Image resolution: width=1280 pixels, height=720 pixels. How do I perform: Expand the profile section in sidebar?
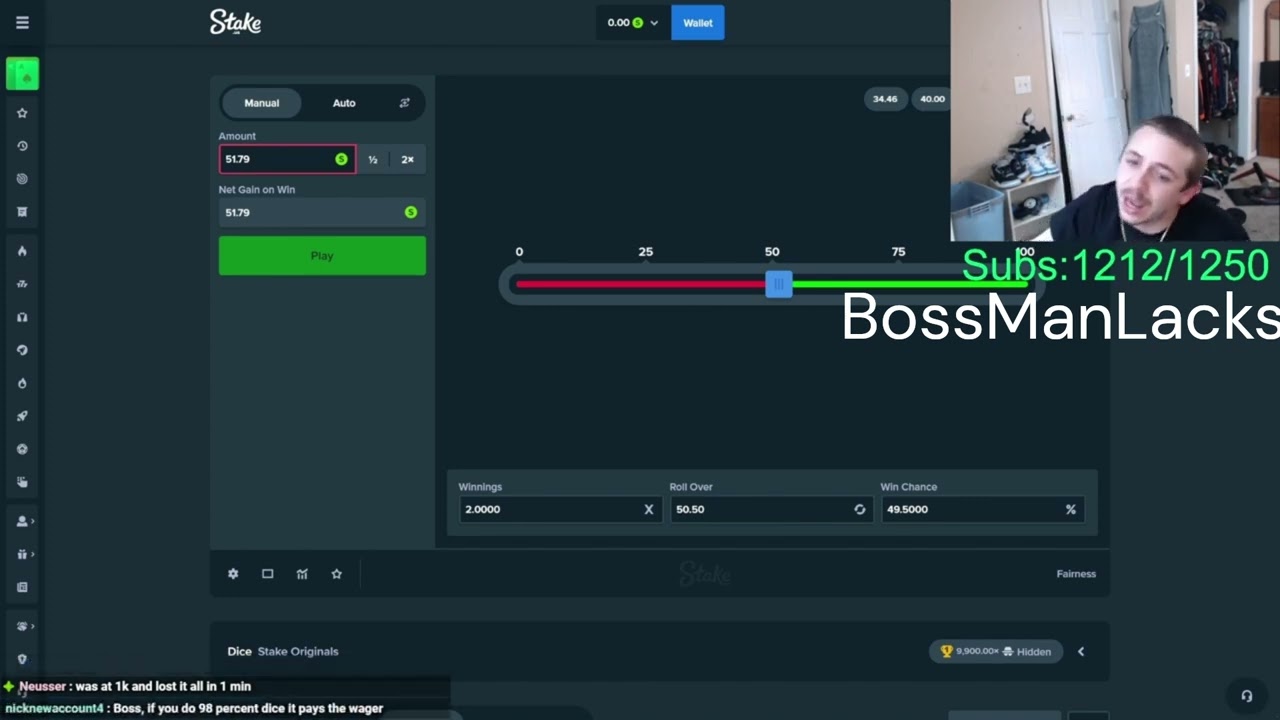point(24,521)
